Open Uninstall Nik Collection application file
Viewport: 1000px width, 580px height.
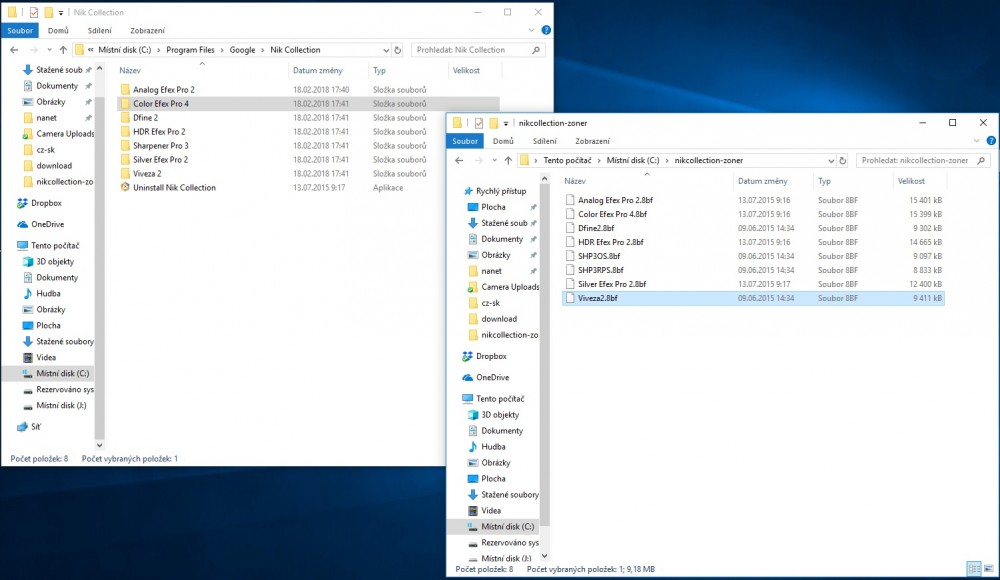click(173, 188)
